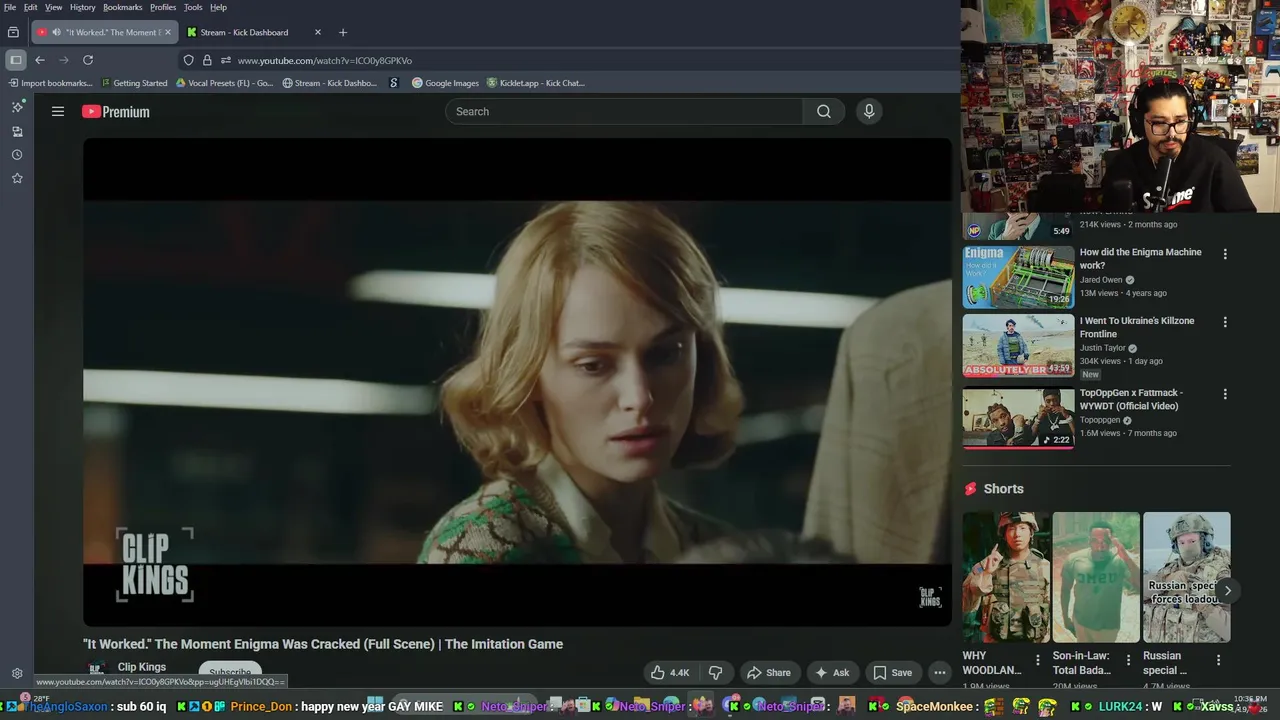The image size is (1280, 720).
Task: Save video to playlist
Action: pos(892,673)
